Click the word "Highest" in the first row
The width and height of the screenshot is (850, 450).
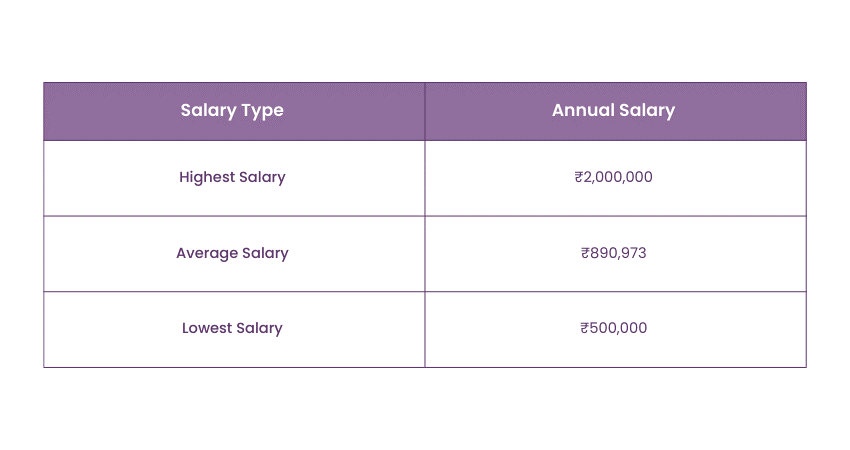[x=205, y=177]
